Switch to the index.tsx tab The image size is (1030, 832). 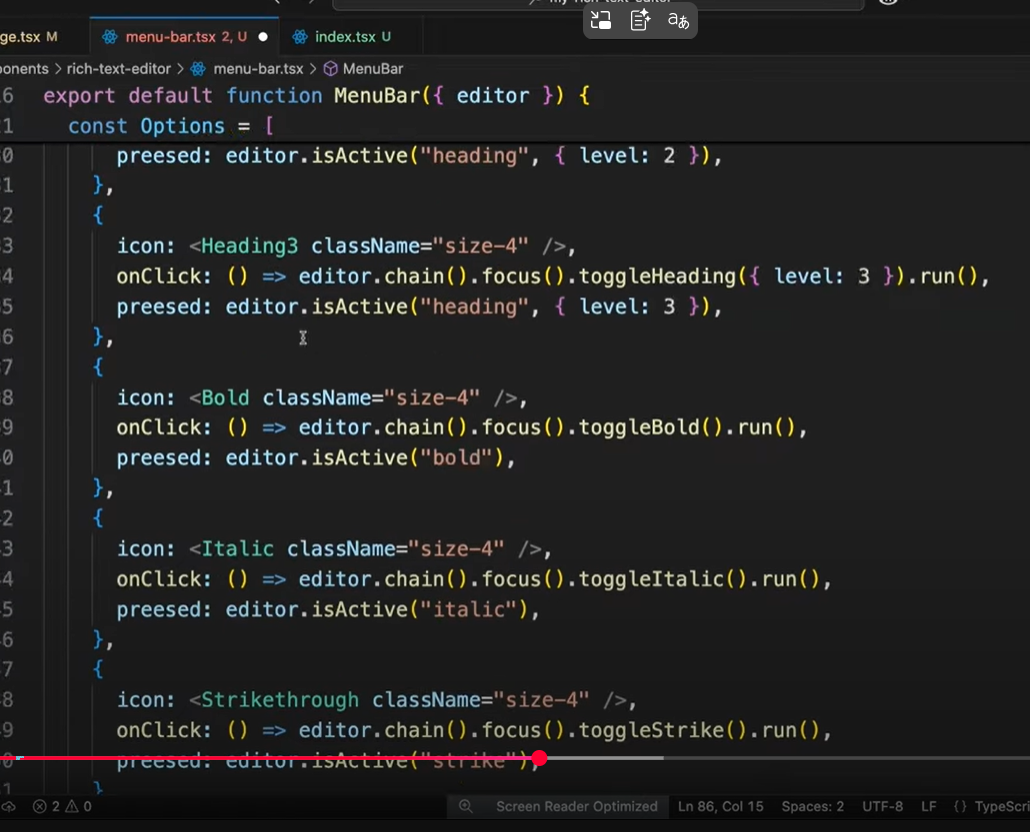(345, 37)
